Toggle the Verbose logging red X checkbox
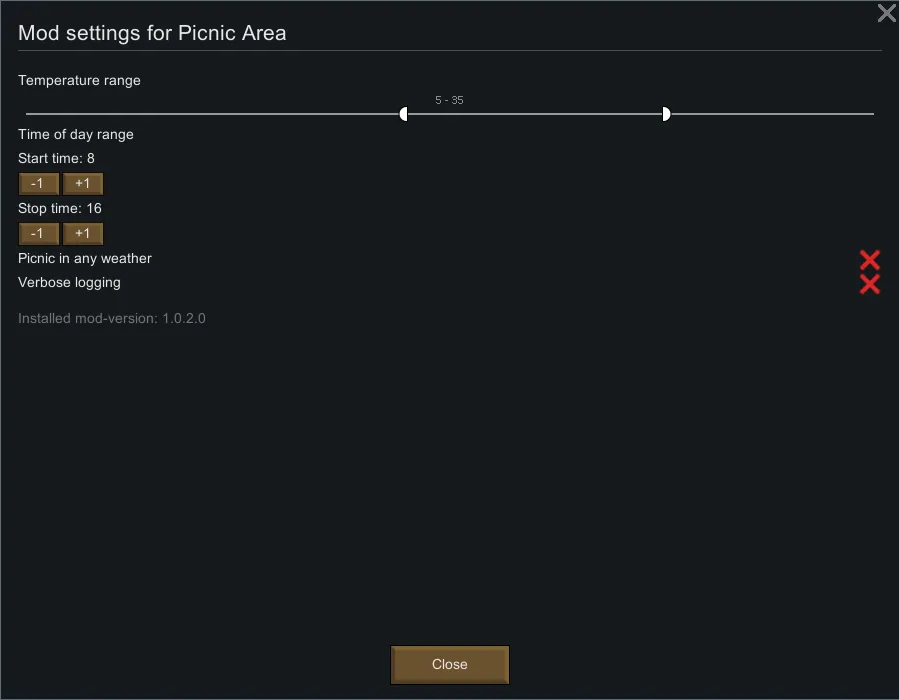 point(870,284)
